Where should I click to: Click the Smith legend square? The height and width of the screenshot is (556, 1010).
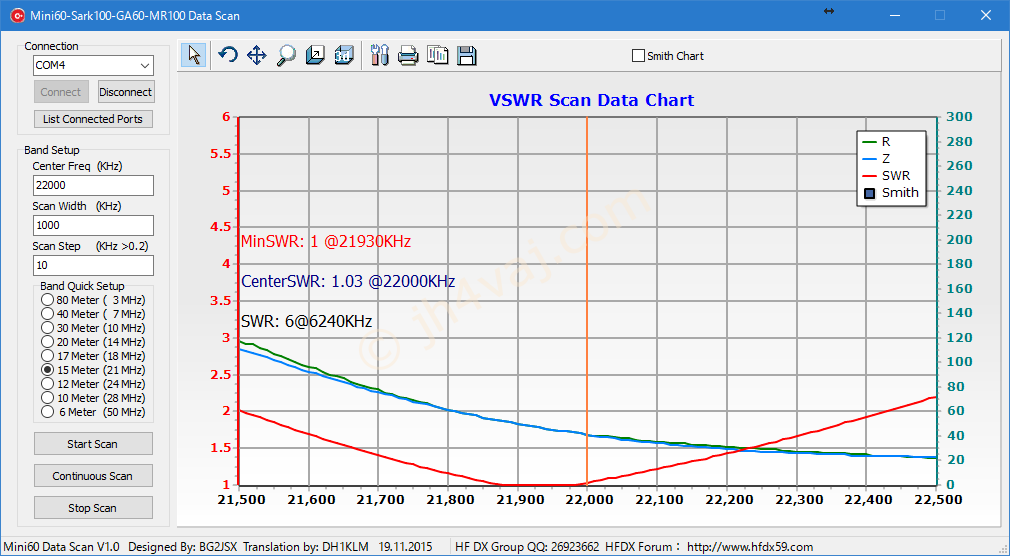[x=870, y=193]
